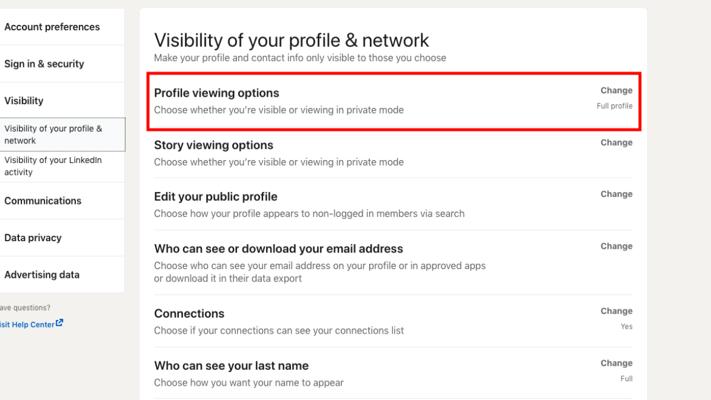The width and height of the screenshot is (711, 400).
Task: Expand the Connections heading
Action: 189,313
